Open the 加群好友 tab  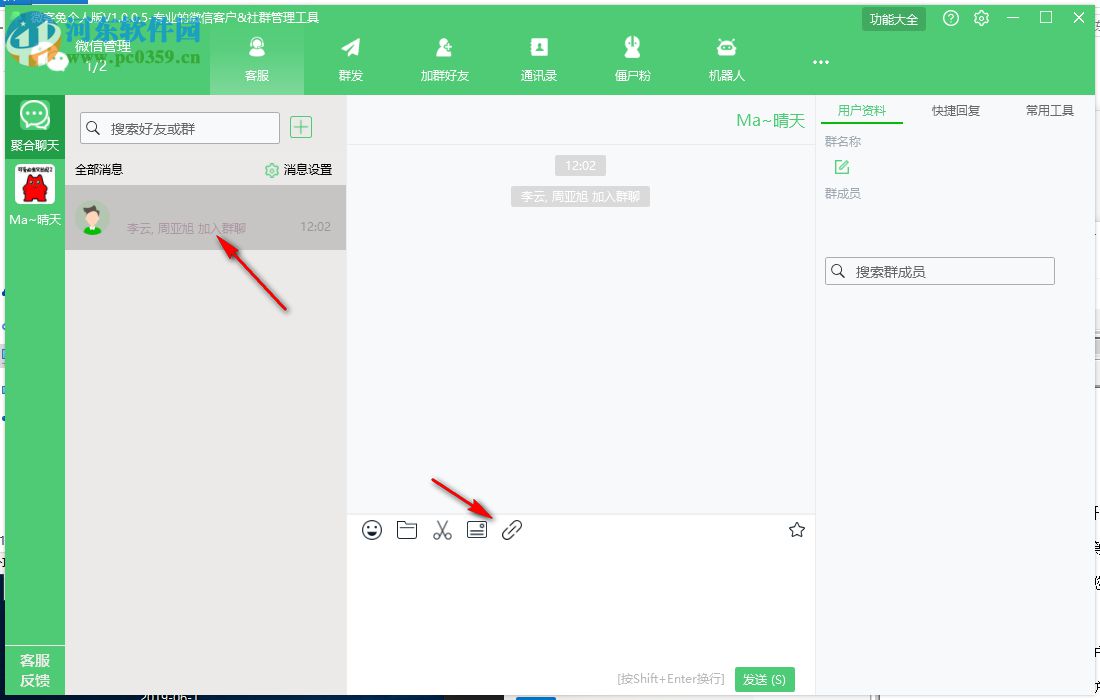444,60
